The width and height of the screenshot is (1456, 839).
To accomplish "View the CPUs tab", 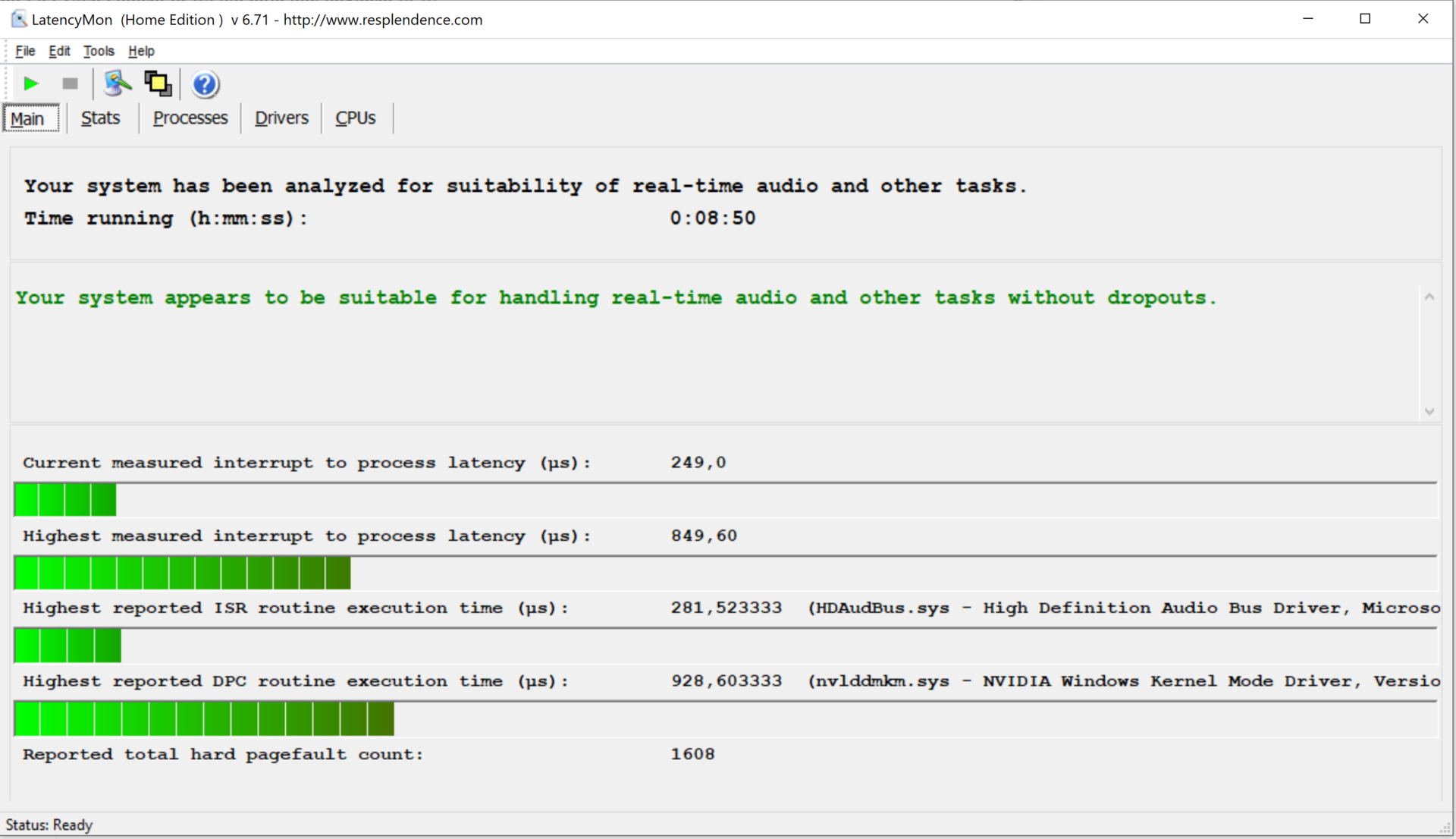I will pyautogui.click(x=355, y=118).
